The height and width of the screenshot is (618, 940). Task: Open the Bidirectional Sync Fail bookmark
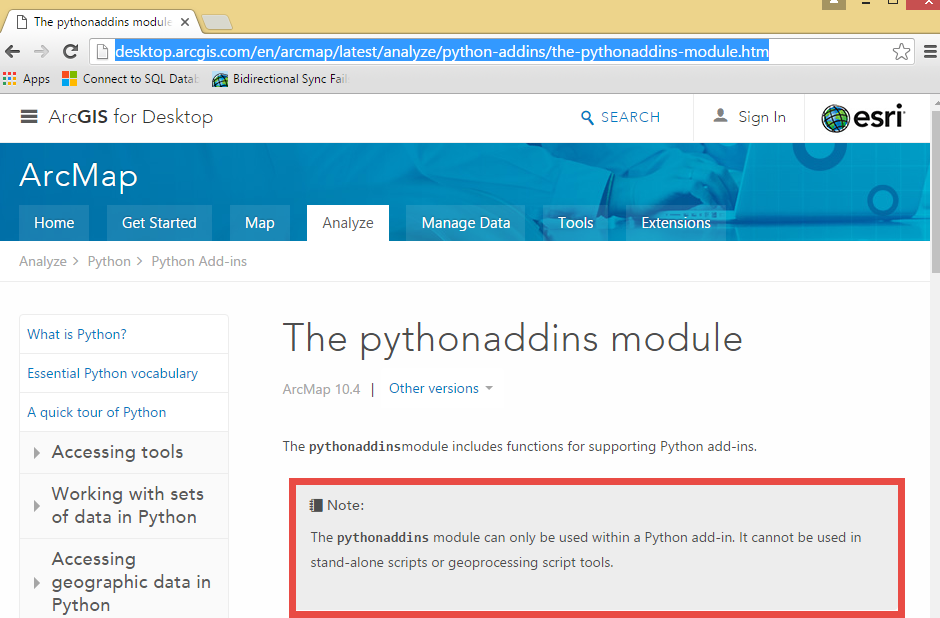(281, 79)
